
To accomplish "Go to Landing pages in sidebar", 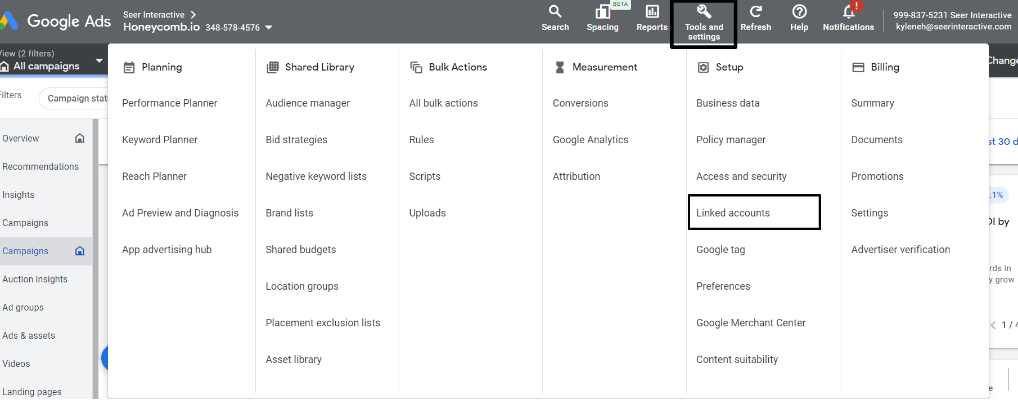I will [32, 392].
